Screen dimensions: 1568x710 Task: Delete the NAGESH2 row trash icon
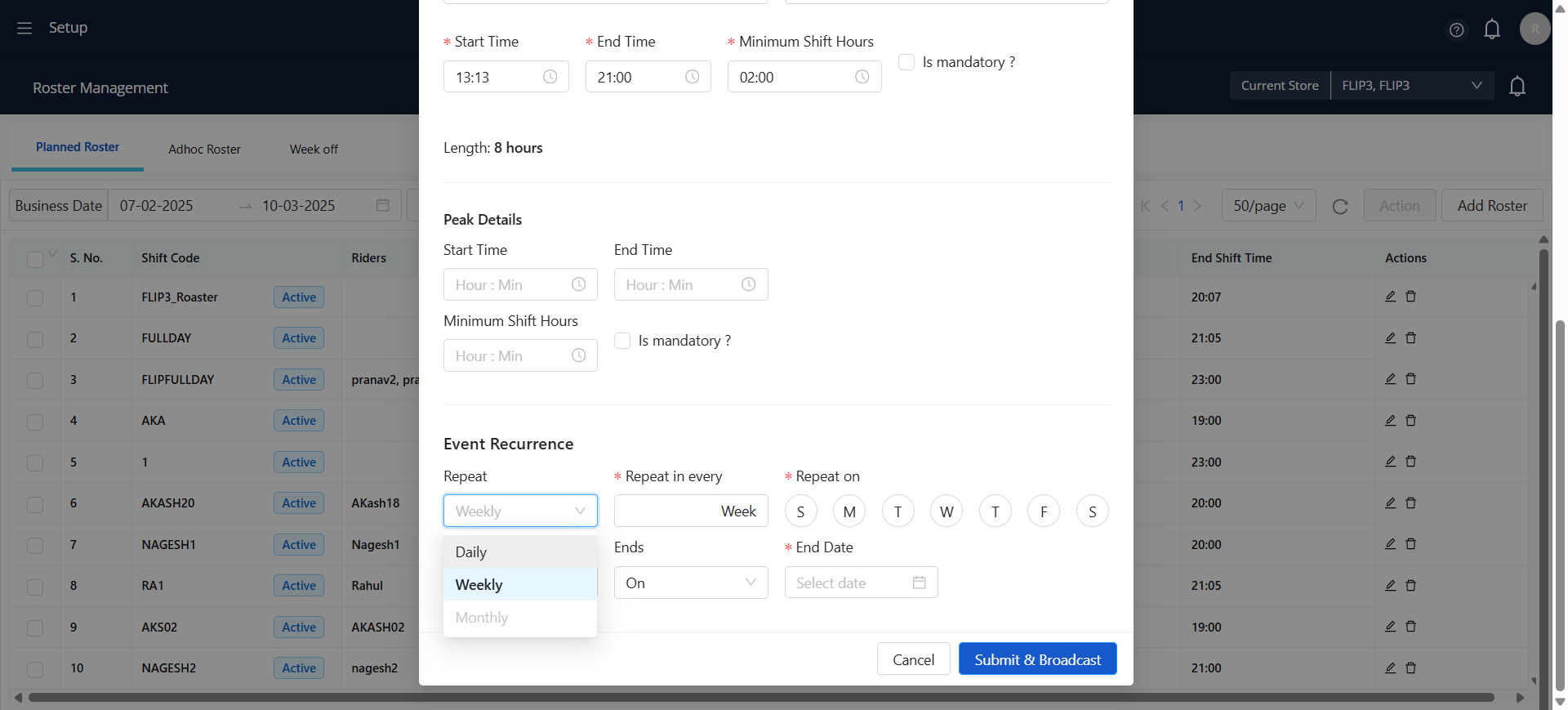pyautogui.click(x=1410, y=668)
